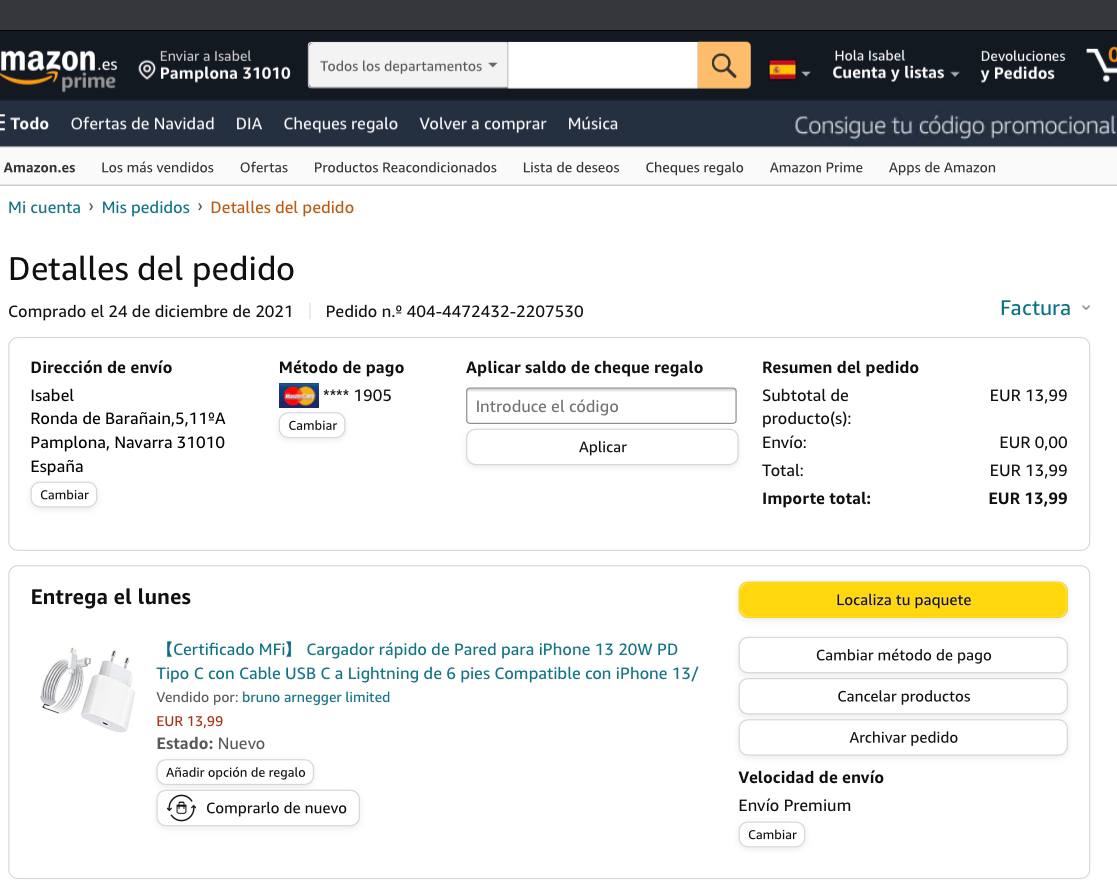This screenshot has width=1117, height=893.
Task: Open Ofertas in sub navigation
Action: (x=264, y=167)
